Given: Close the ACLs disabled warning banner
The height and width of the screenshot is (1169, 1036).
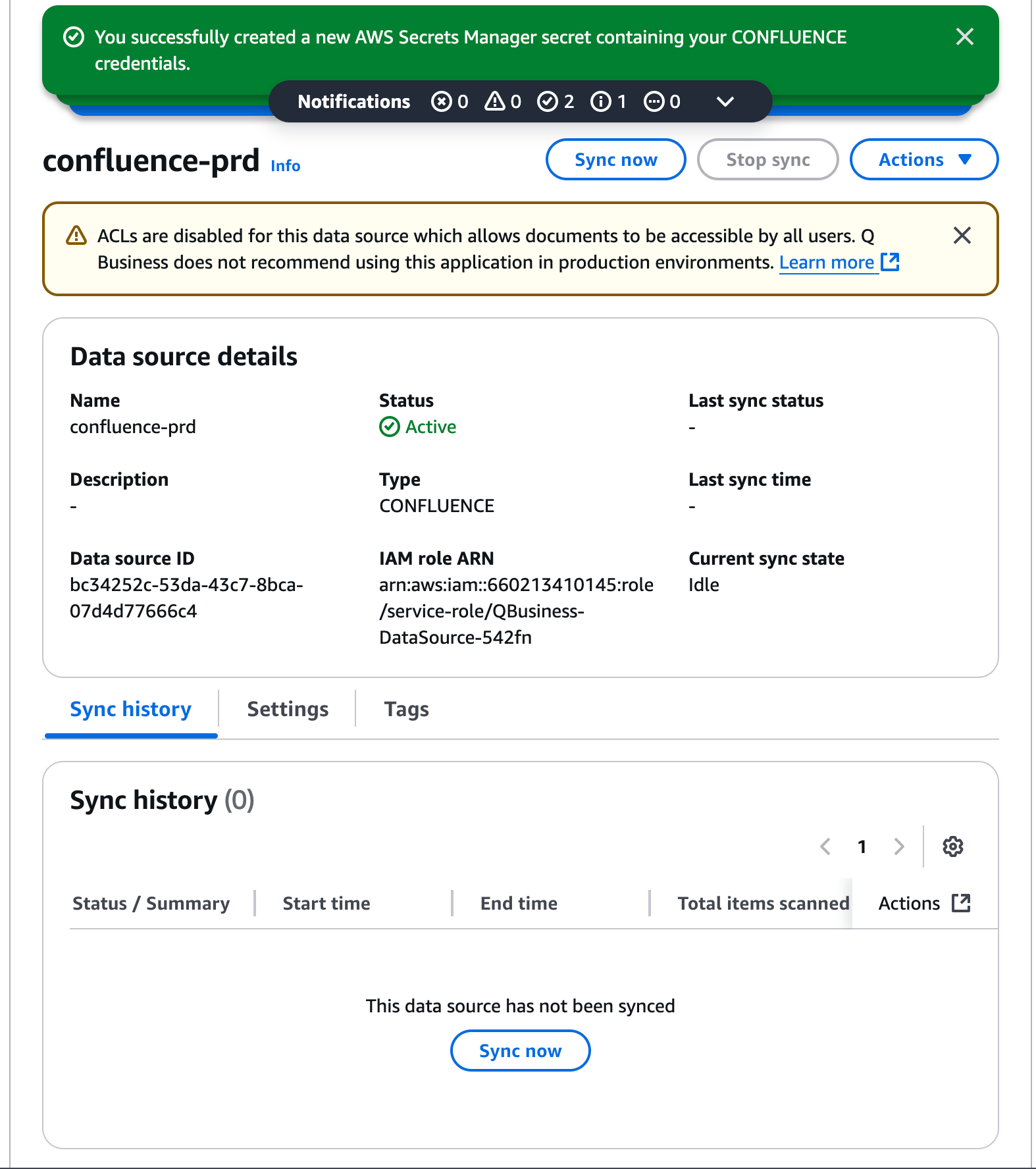Looking at the screenshot, I should [x=962, y=236].
